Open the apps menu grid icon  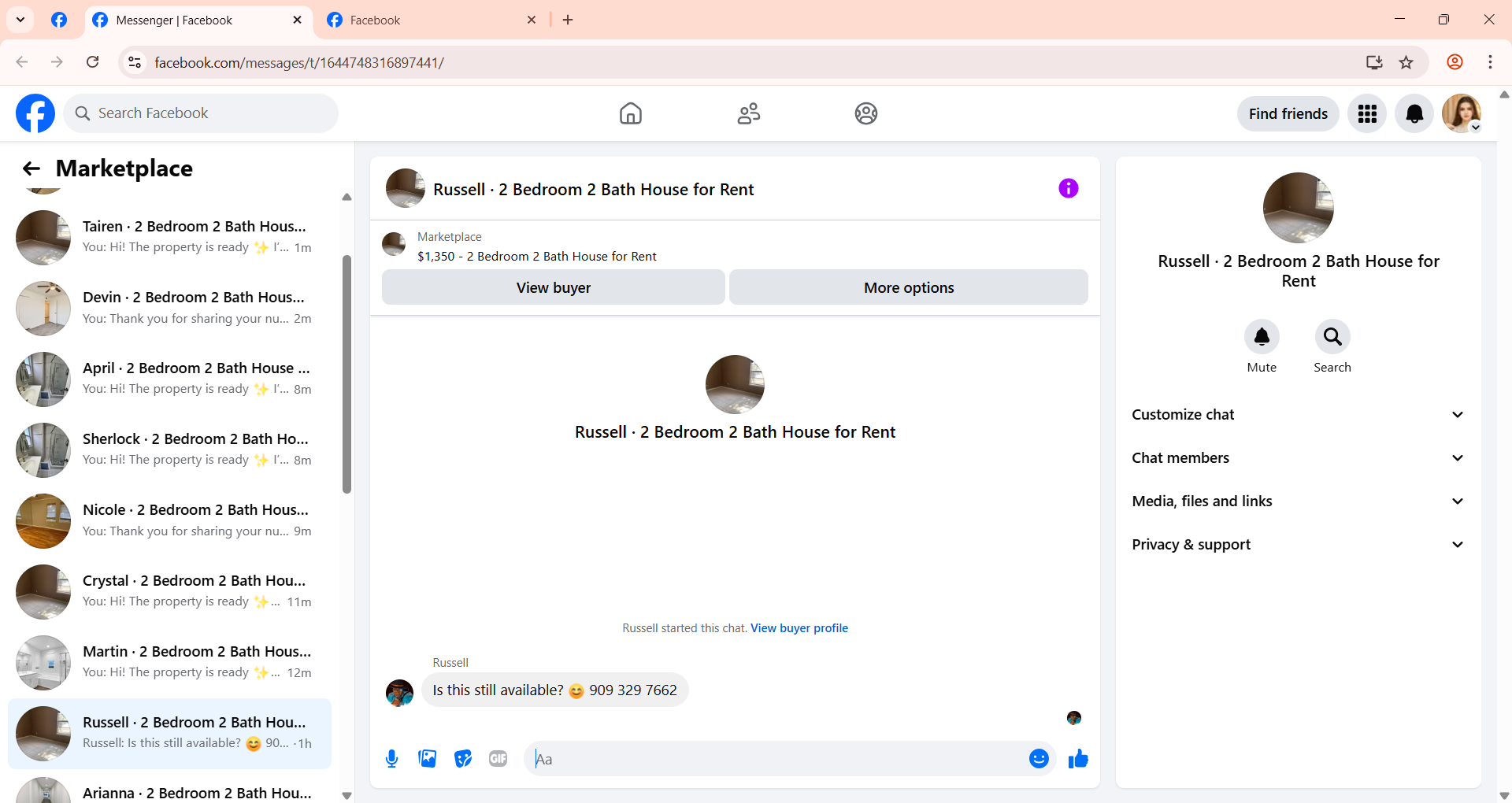[x=1367, y=113]
